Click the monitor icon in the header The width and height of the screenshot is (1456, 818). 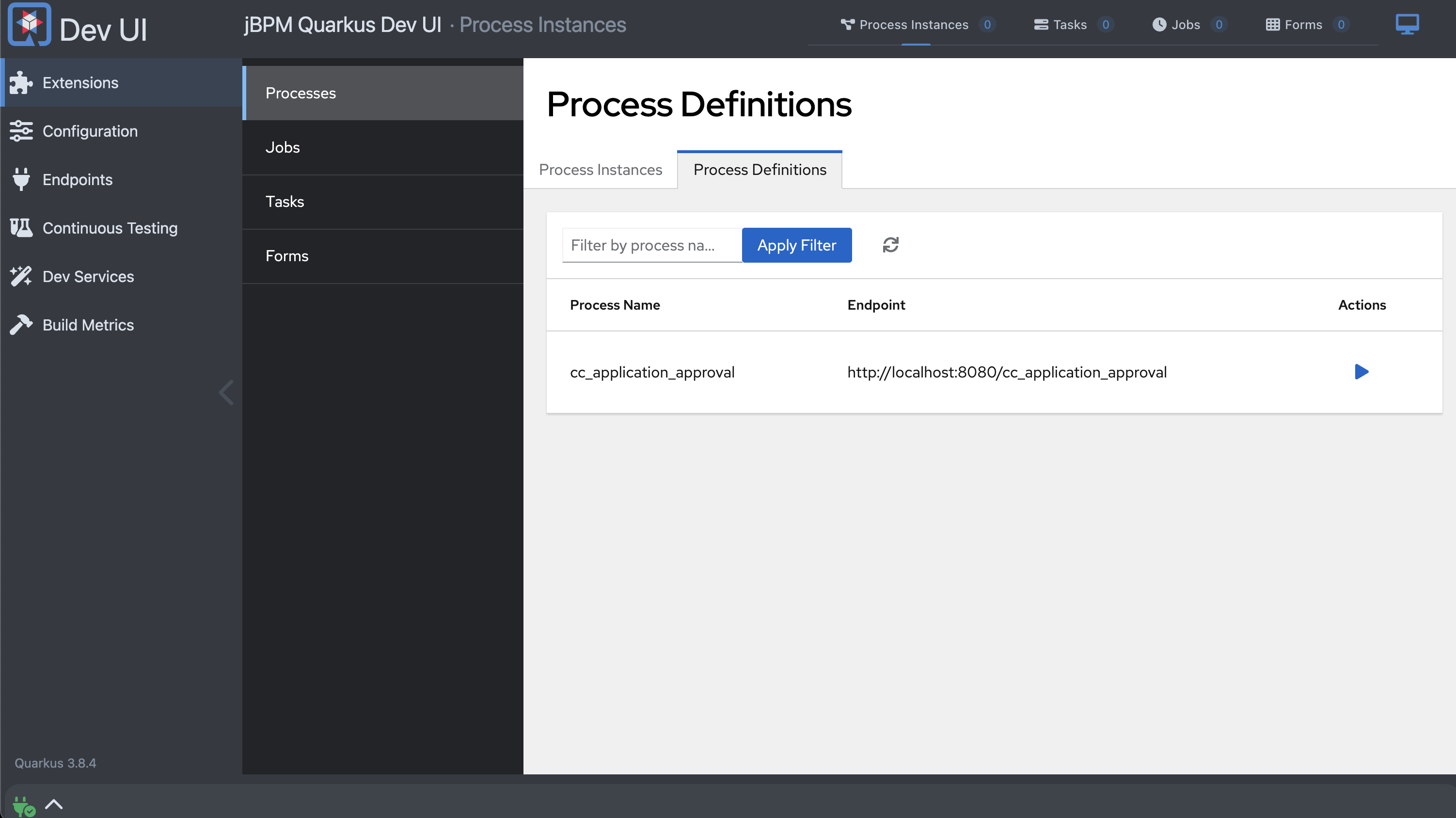point(1407,24)
